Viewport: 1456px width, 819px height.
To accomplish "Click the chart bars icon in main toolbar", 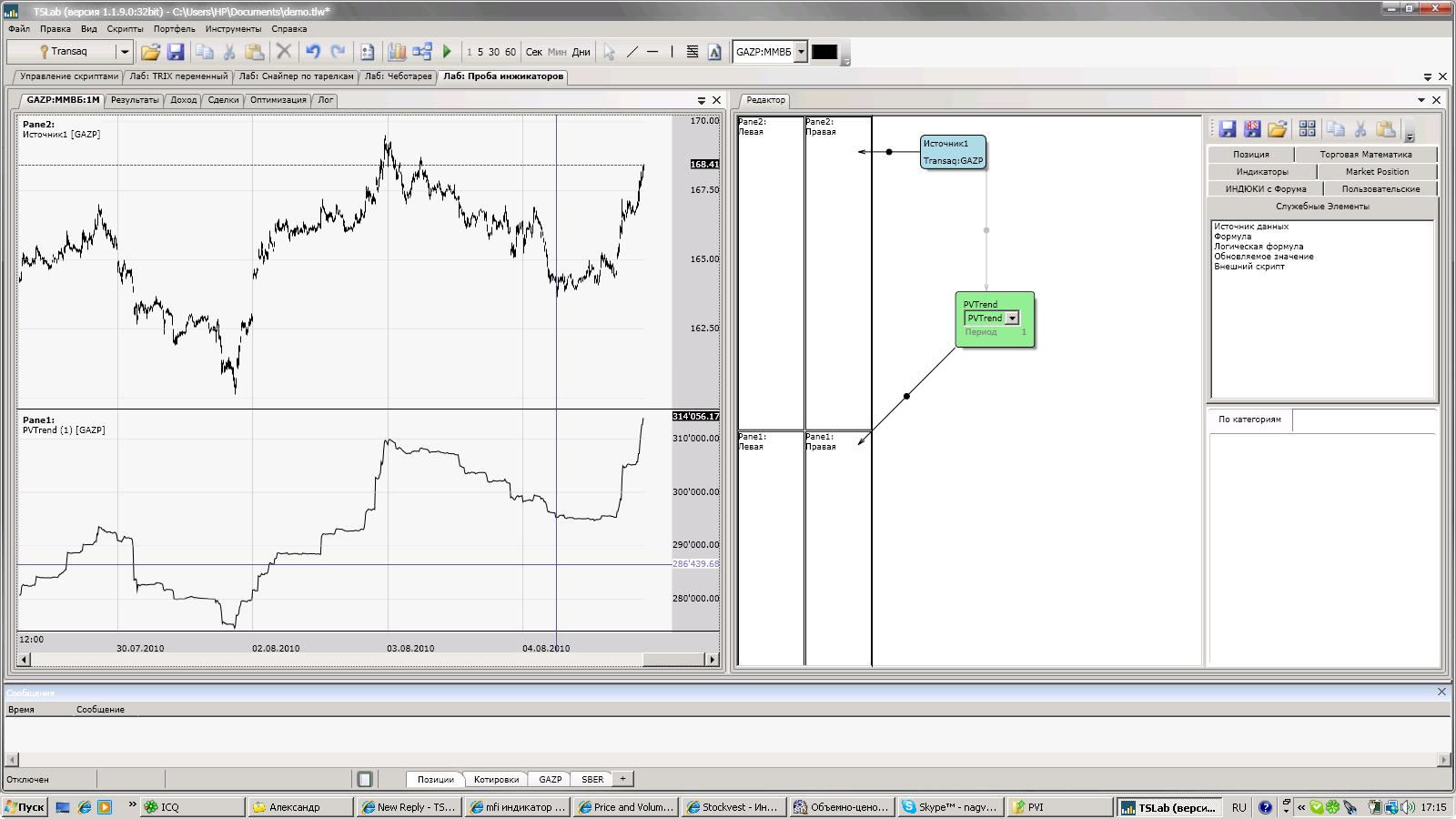I will (x=397, y=52).
